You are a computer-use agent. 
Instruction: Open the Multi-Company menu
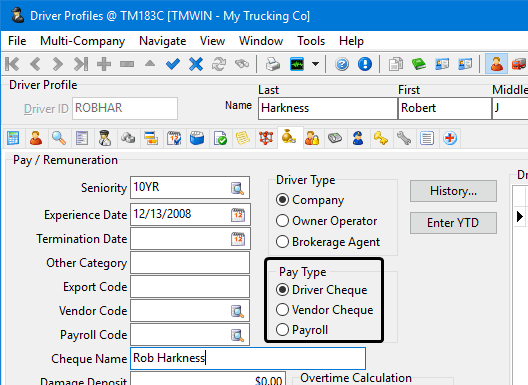(x=82, y=41)
